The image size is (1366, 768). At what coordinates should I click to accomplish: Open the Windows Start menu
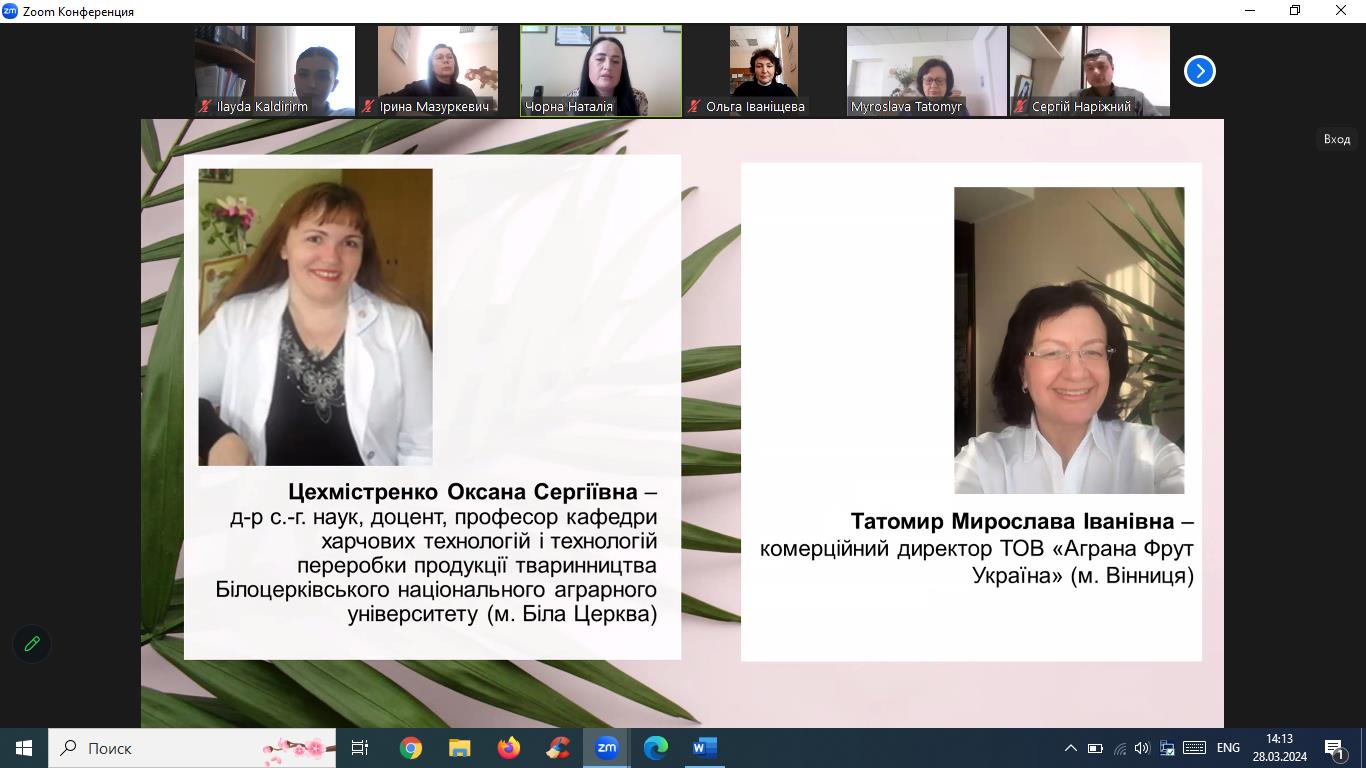point(24,748)
